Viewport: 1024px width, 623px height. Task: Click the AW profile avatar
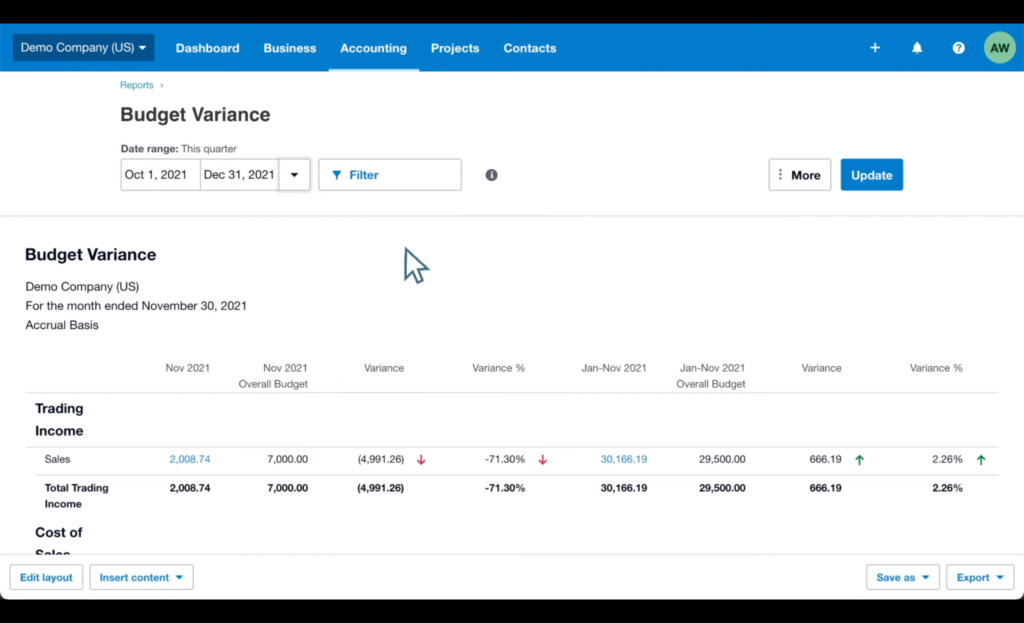pos(999,47)
